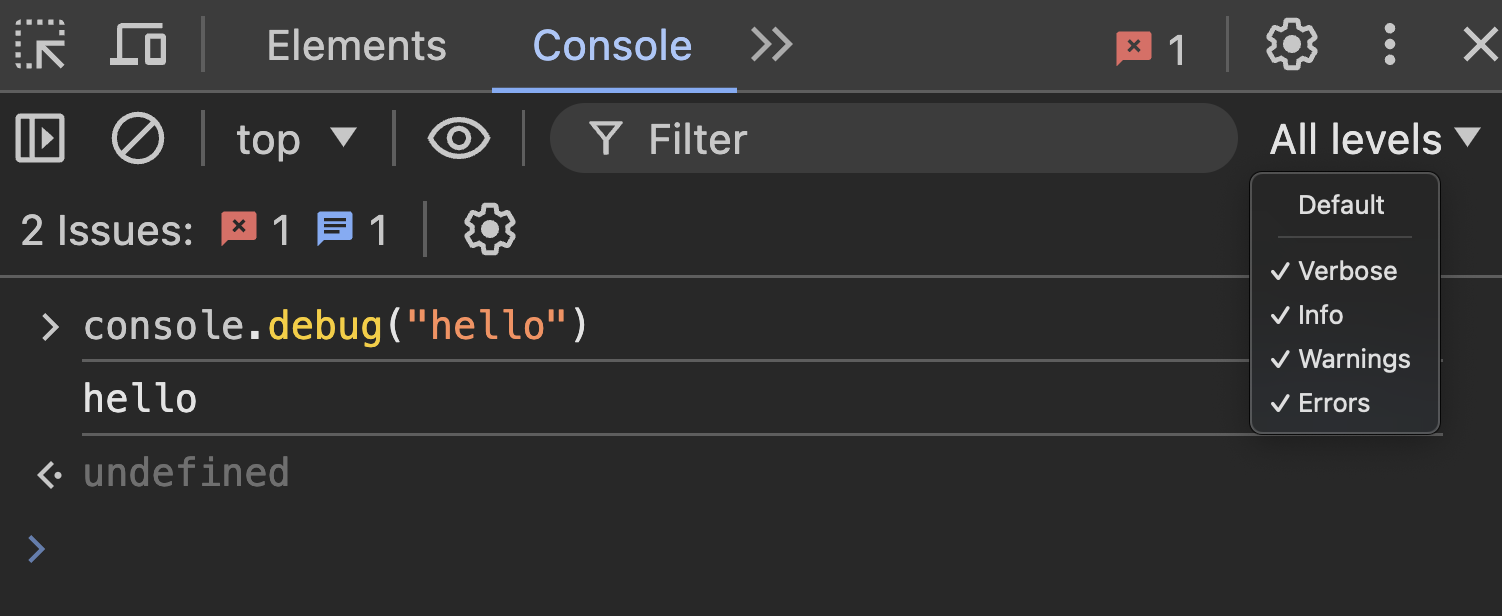Expand more tabs with the double chevron
The width and height of the screenshot is (1502, 616).
point(772,45)
